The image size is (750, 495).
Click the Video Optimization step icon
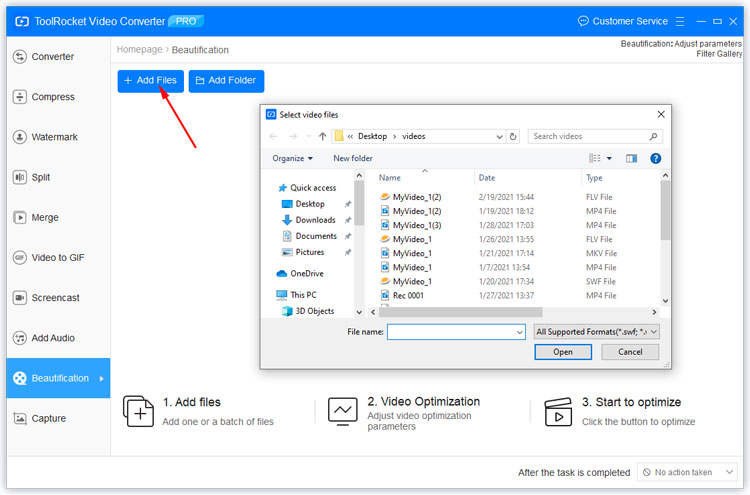click(x=342, y=411)
